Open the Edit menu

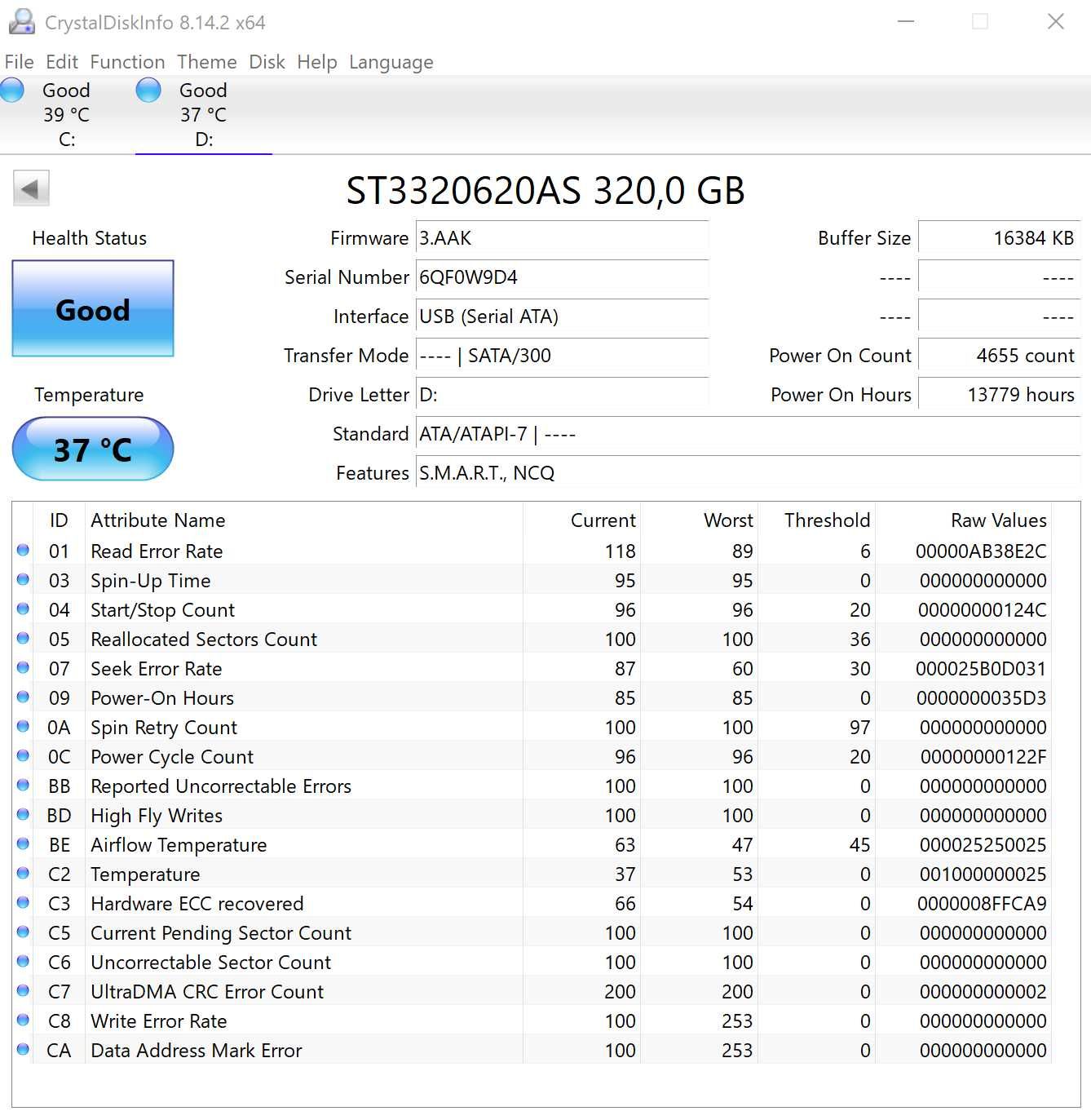62,62
